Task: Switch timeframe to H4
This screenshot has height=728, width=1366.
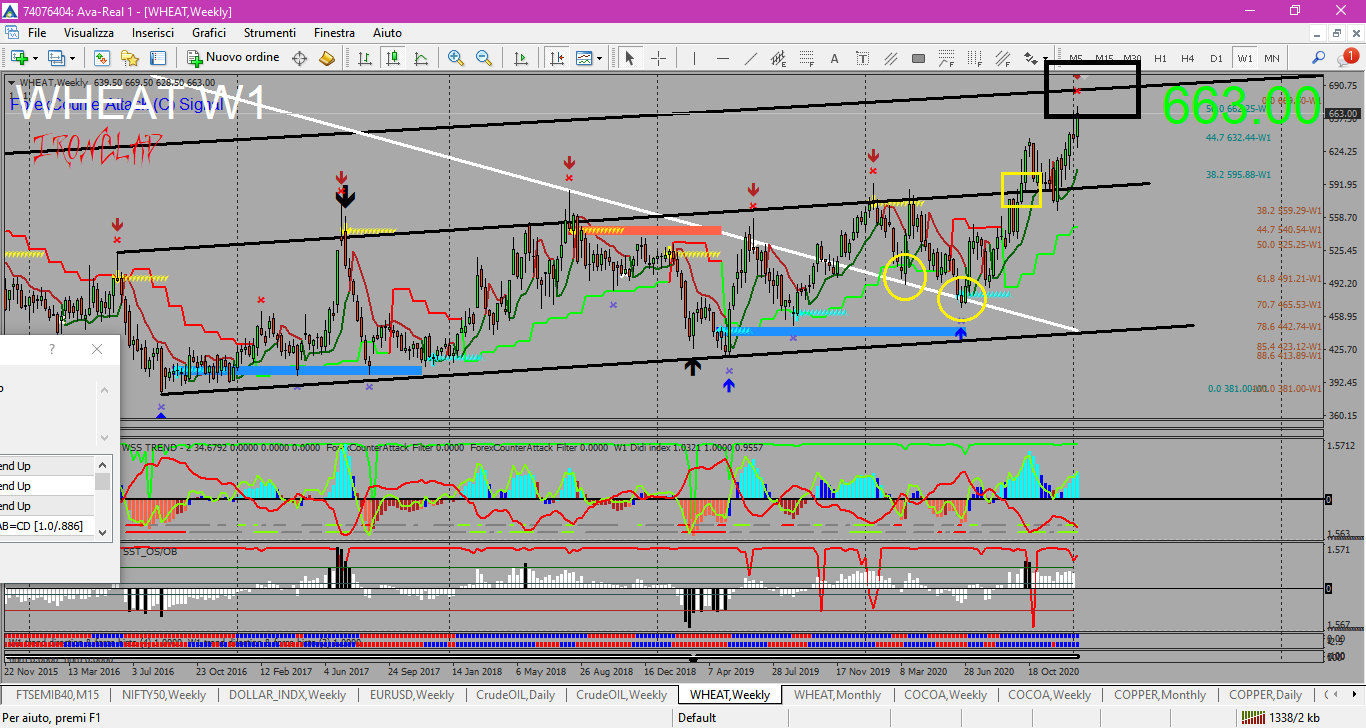Action: tap(1188, 58)
